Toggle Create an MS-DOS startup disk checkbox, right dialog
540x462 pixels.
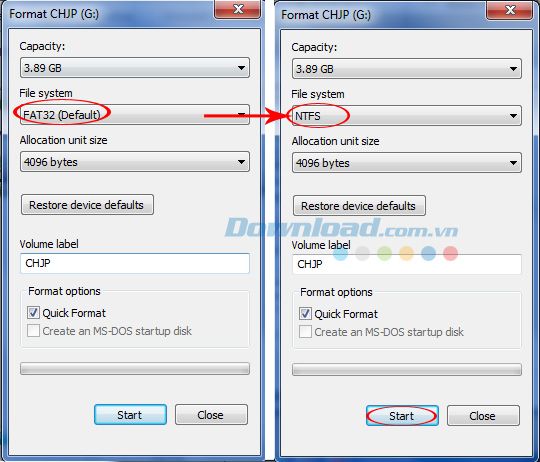pyautogui.click(x=305, y=332)
